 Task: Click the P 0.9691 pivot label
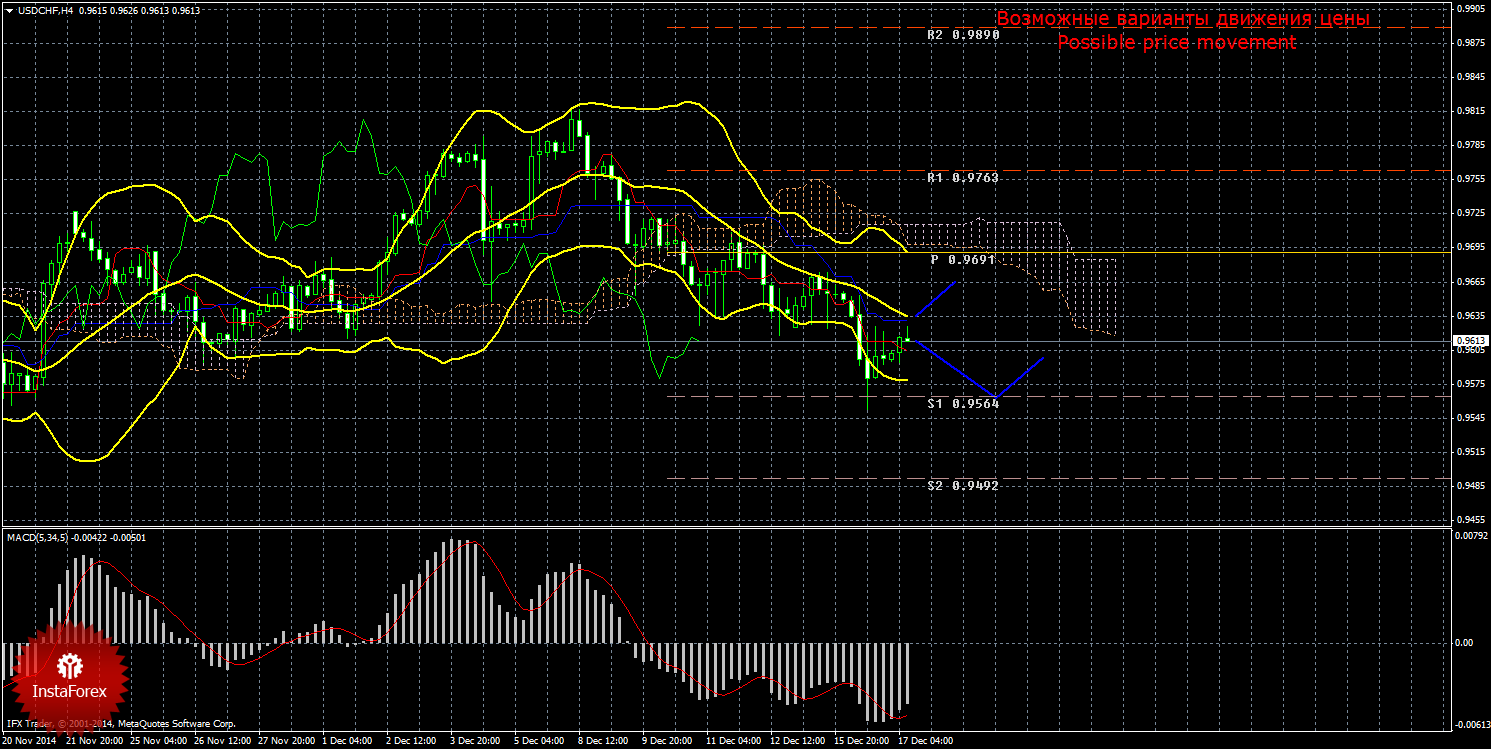(x=963, y=260)
